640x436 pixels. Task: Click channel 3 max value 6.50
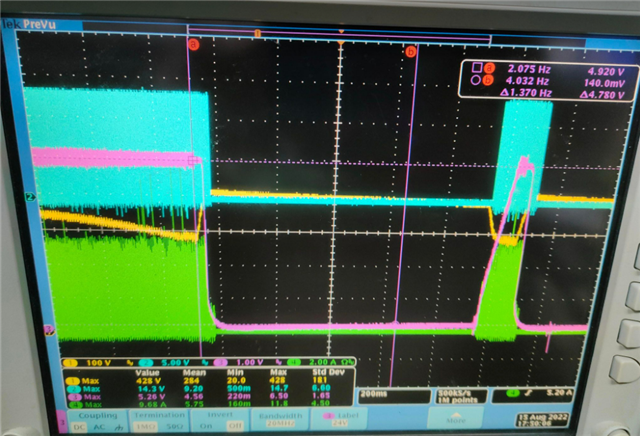pos(280,396)
